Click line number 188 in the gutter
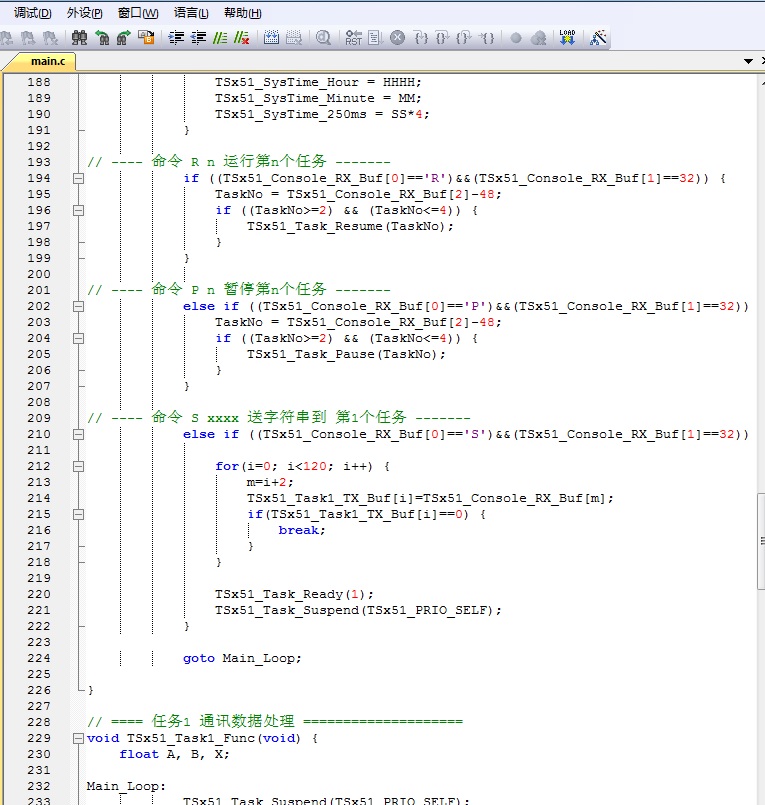765x805 pixels. (39, 82)
